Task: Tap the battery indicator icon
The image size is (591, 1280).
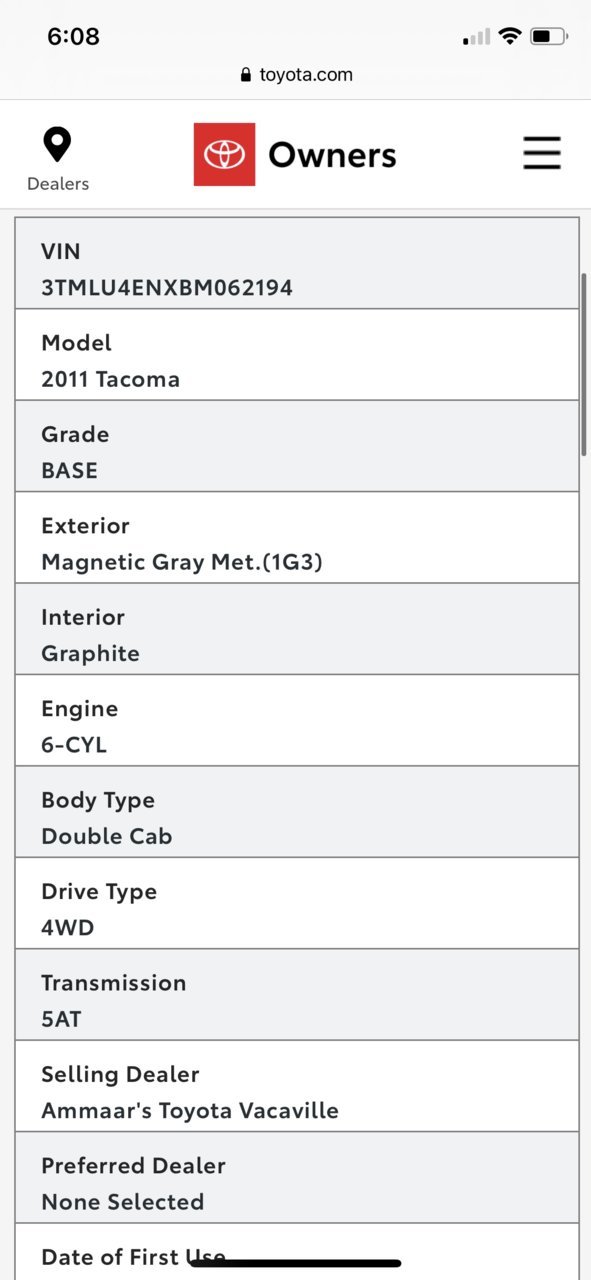Action: pos(549,37)
